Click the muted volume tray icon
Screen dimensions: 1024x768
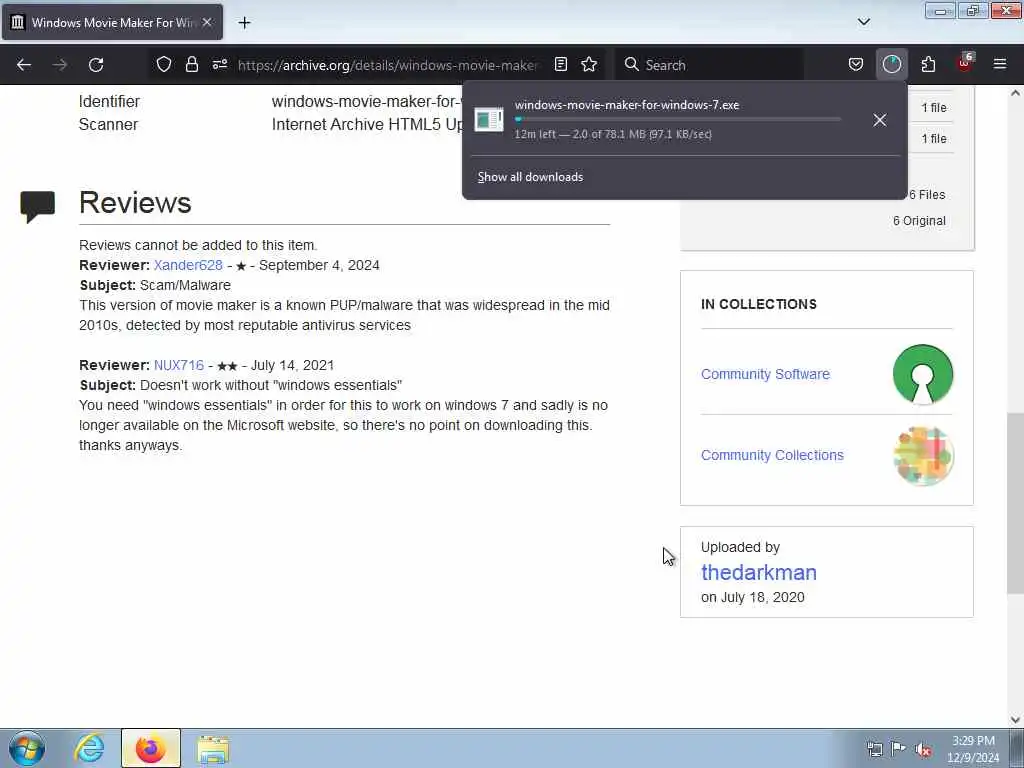click(x=923, y=749)
